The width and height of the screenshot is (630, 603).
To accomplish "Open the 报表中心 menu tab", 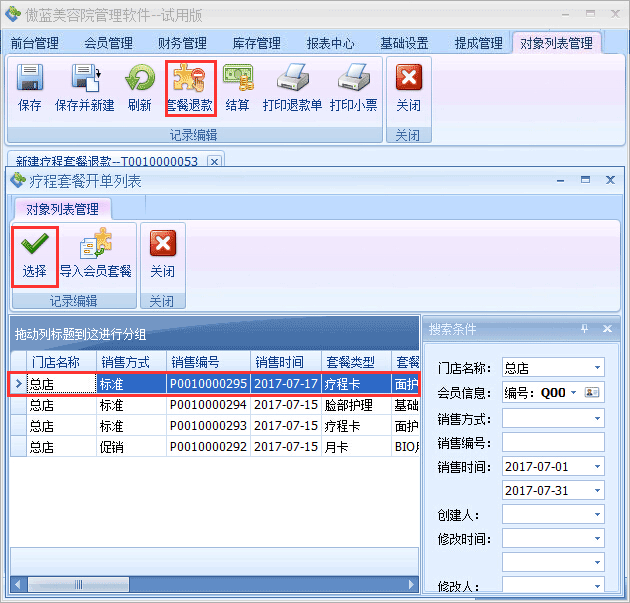I will point(330,43).
